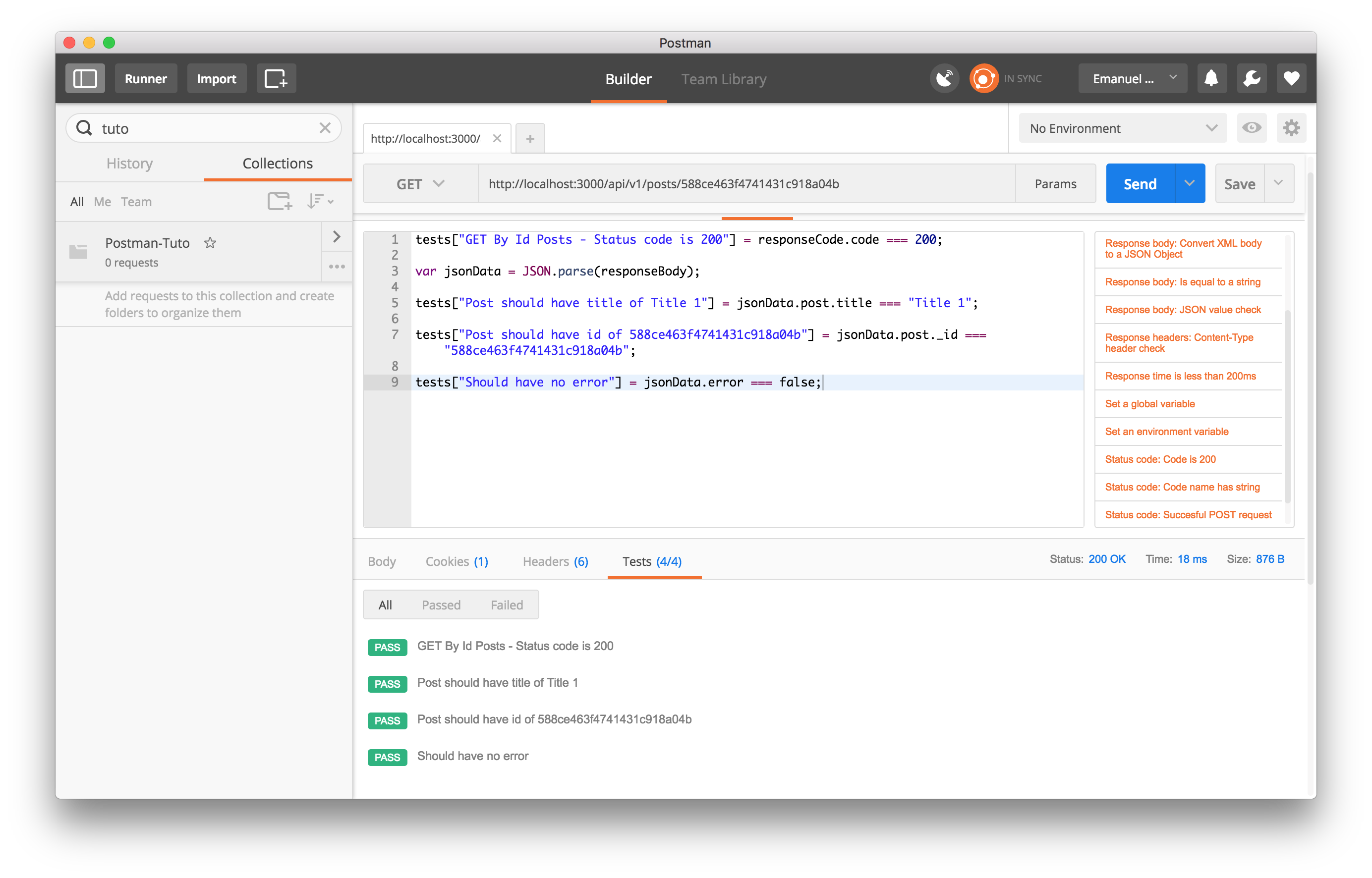Click the Runner button
1372x878 pixels.
pos(146,79)
